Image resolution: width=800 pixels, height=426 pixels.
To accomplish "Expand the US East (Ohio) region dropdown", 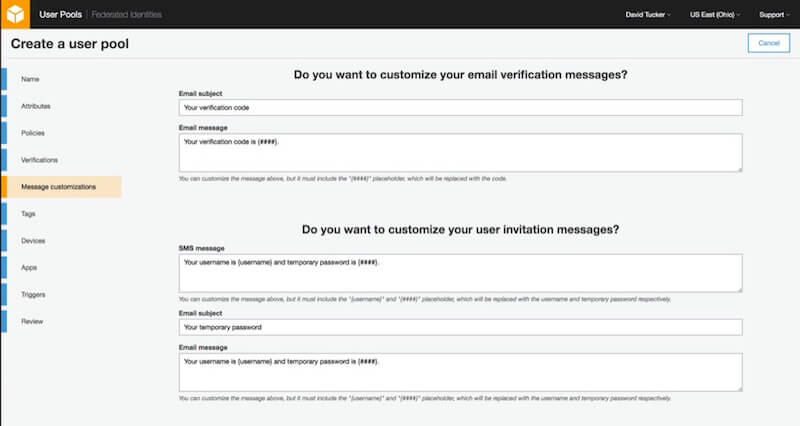I will [716, 15].
